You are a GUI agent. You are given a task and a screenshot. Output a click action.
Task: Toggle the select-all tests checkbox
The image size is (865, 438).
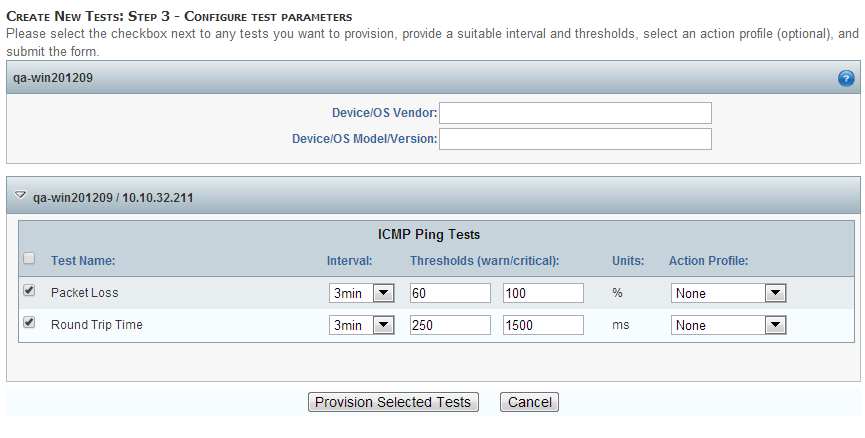(x=29, y=259)
